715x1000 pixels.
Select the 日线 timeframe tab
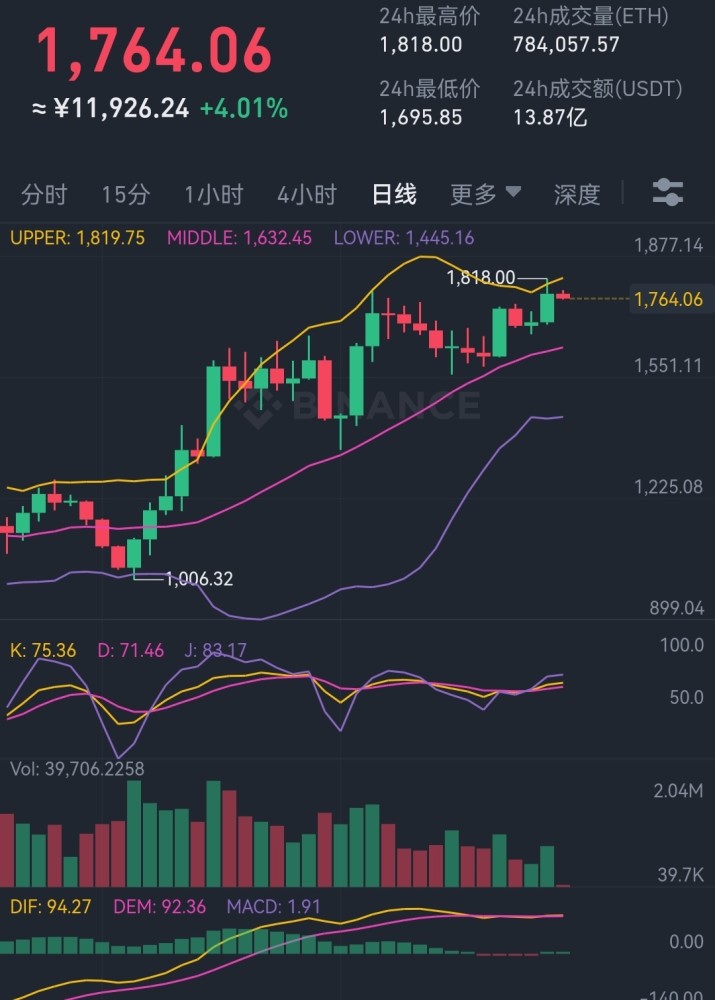[x=394, y=194]
